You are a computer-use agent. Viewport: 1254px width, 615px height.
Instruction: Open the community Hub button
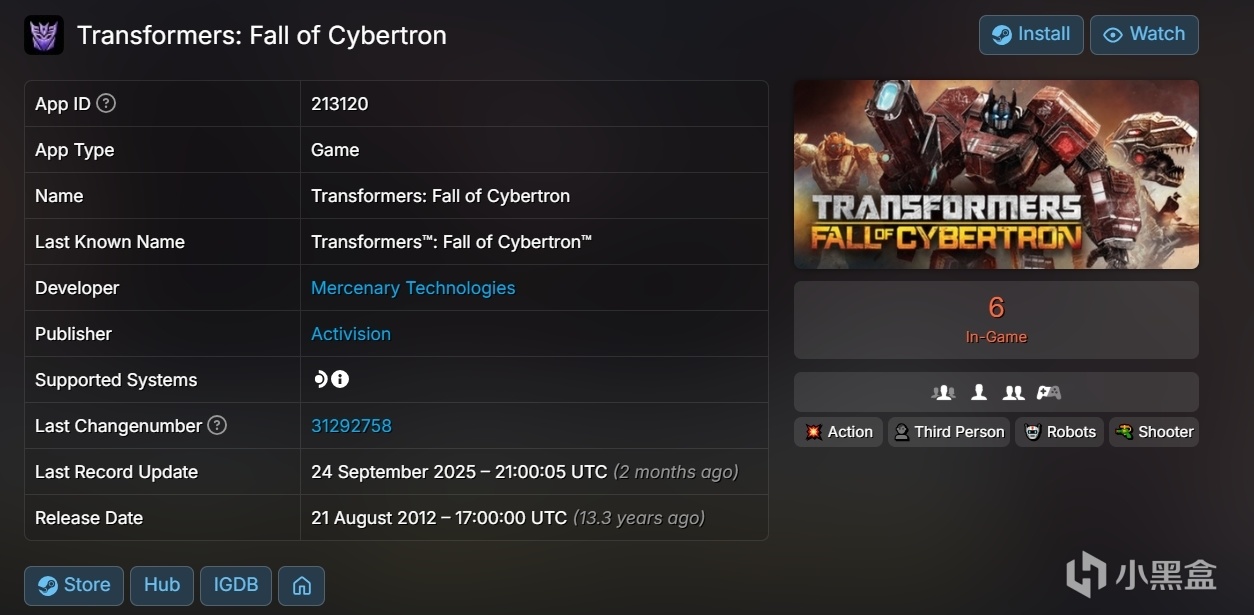(x=162, y=586)
